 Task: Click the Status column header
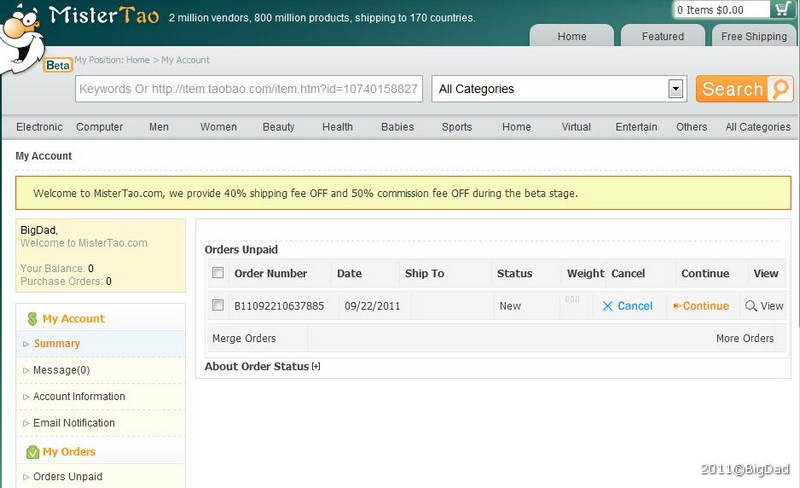coord(514,274)
